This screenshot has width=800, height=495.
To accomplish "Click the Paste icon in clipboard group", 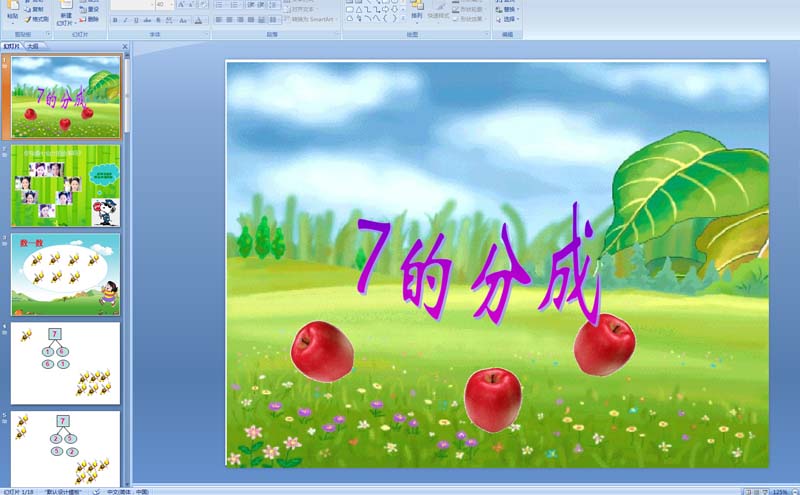I will 11,14.
